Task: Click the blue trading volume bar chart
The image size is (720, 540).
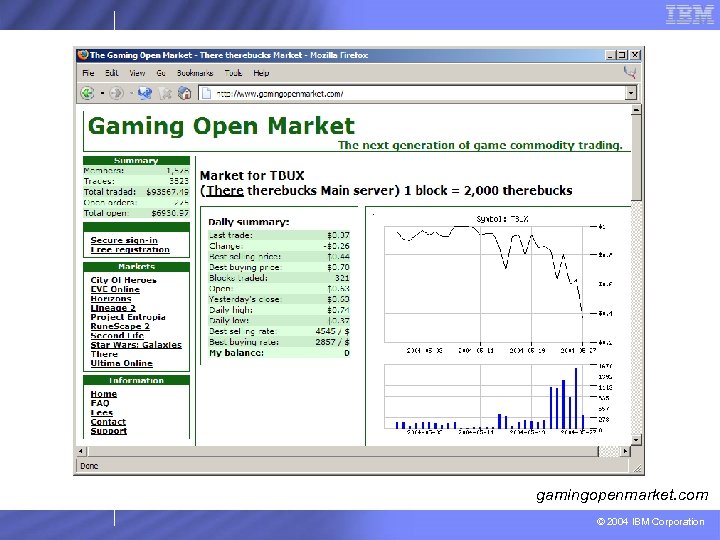Action: [x=484, y=397]
